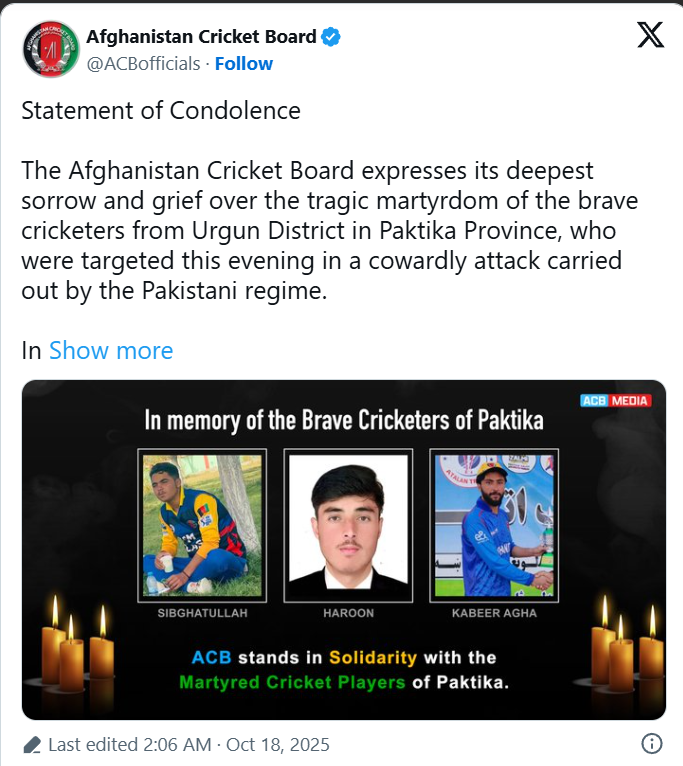Screen dimensions: 683x766
Task: Click the ACB MEDIA badge in image
Action: tap(615, 401)
